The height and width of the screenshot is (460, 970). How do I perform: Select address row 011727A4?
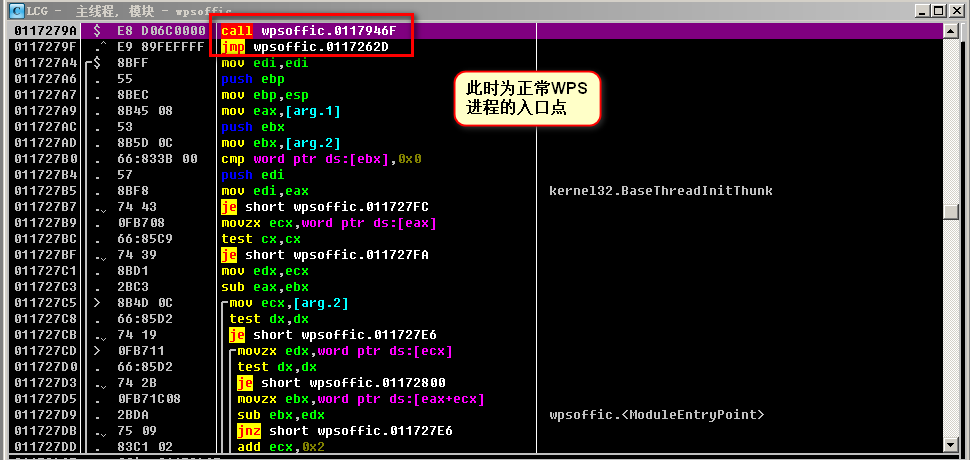(x=45, y=63)
